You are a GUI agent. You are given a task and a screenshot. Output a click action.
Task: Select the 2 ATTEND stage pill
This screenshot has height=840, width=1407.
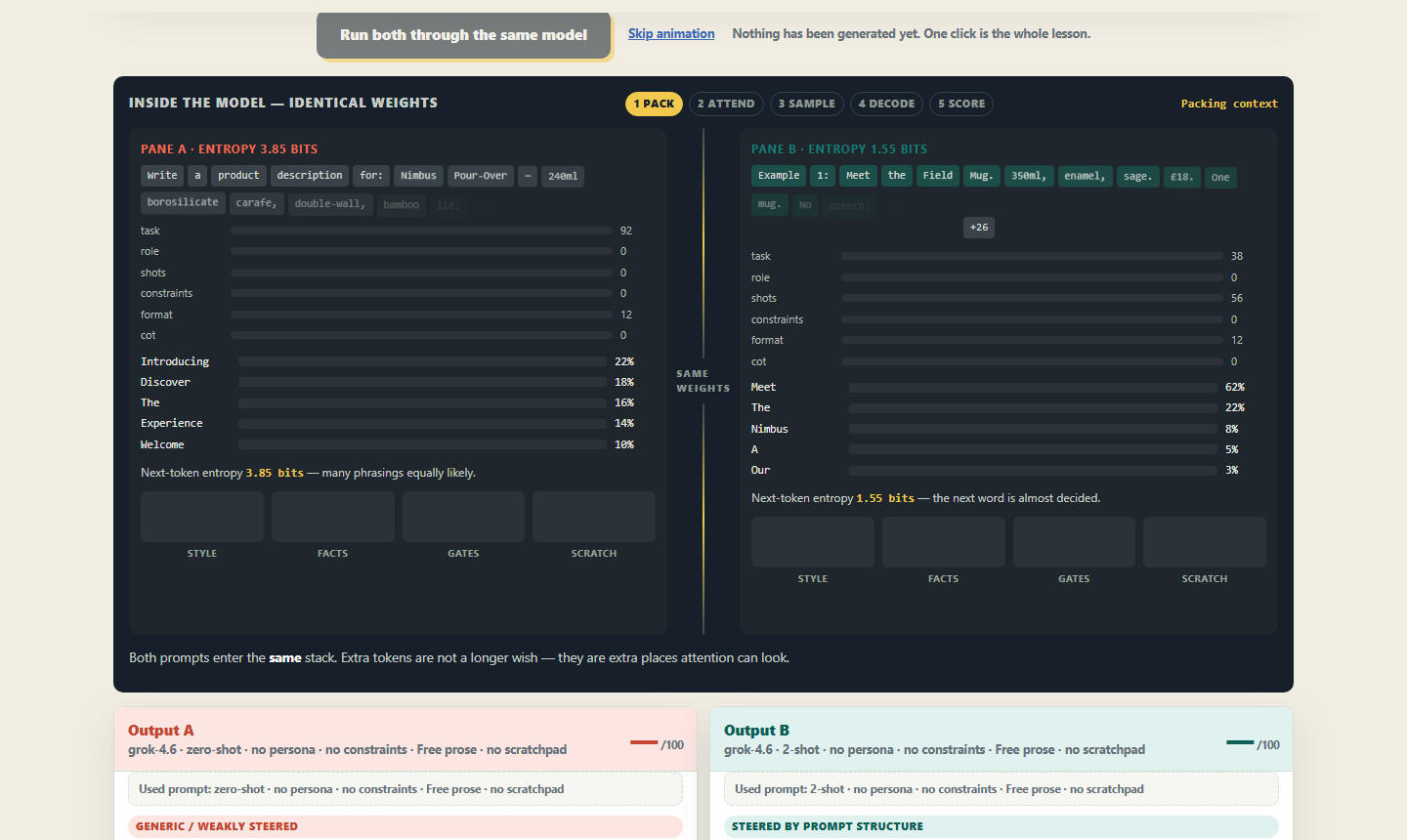726,104
